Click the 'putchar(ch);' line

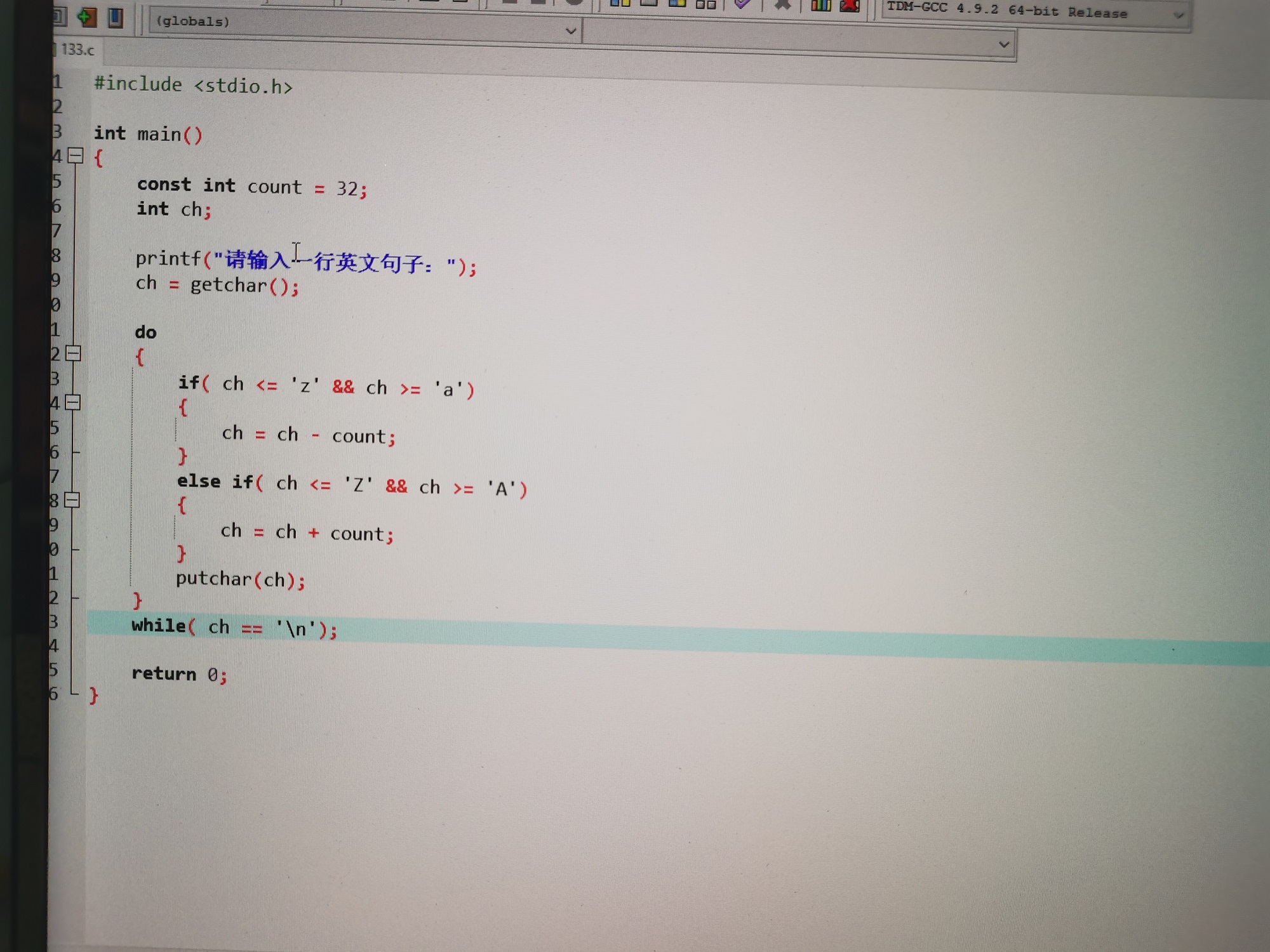point(241,579)
